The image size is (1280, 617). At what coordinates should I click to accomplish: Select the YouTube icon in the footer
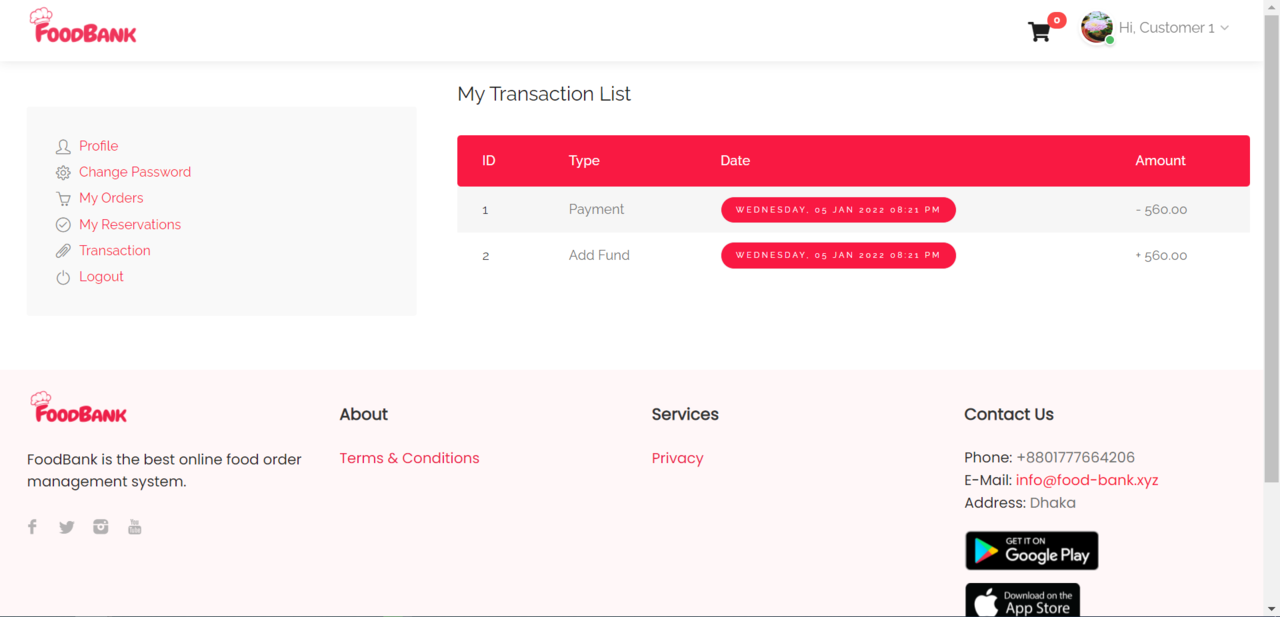coord(134,526)
